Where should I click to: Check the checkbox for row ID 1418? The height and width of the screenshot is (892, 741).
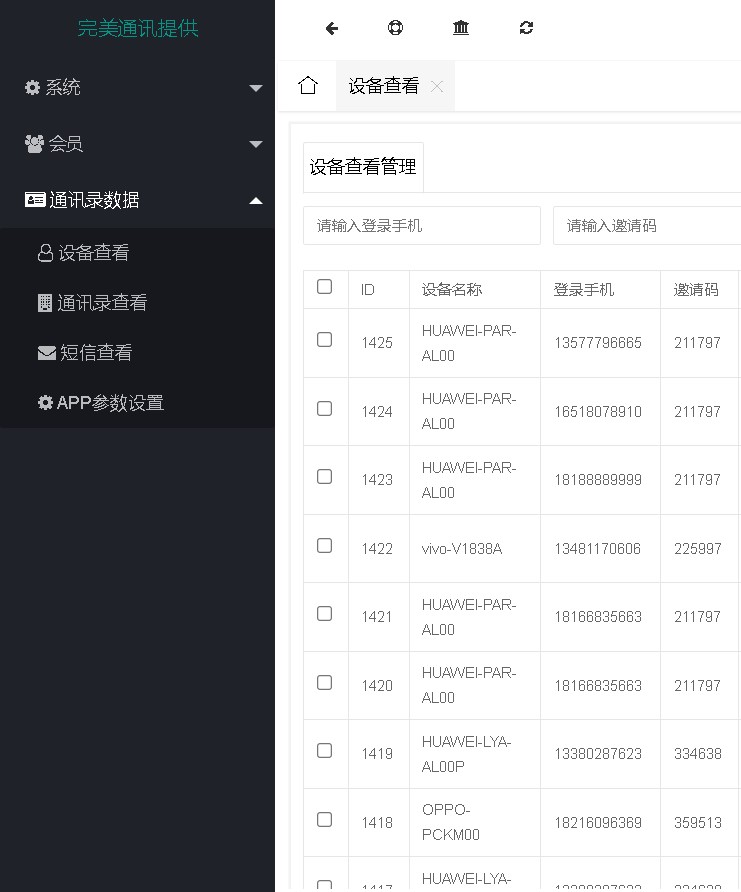click(324, 820)
